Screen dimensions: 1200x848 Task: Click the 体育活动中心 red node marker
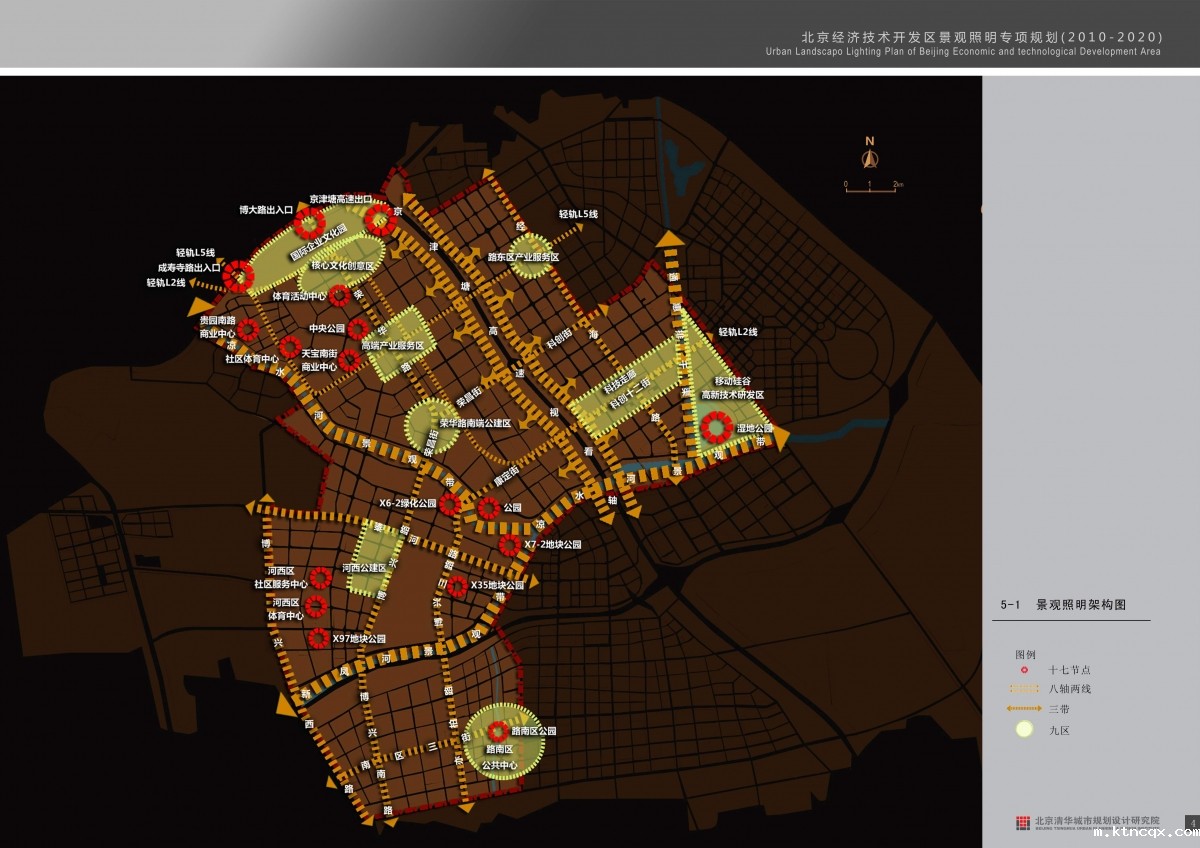click(339, 296)
